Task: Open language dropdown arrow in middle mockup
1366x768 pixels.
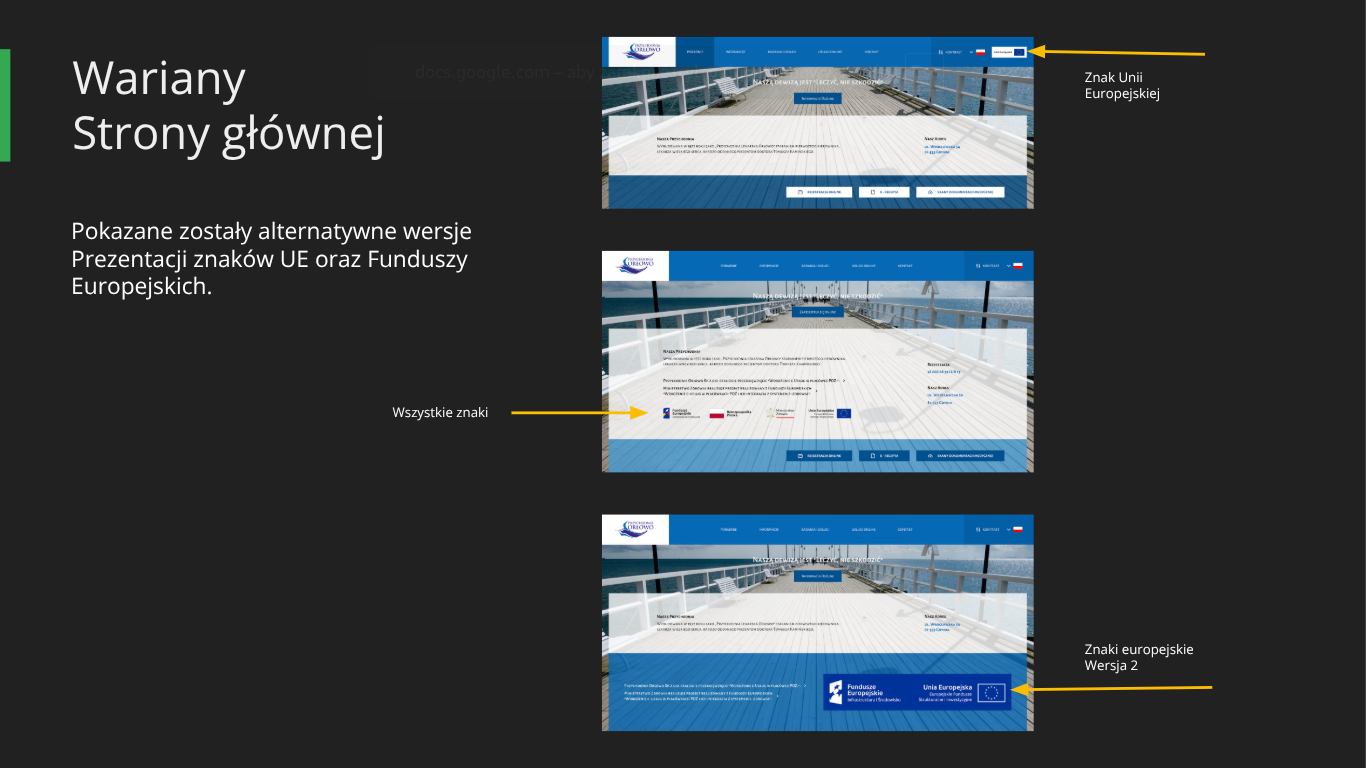Action: click(1008, 266)
